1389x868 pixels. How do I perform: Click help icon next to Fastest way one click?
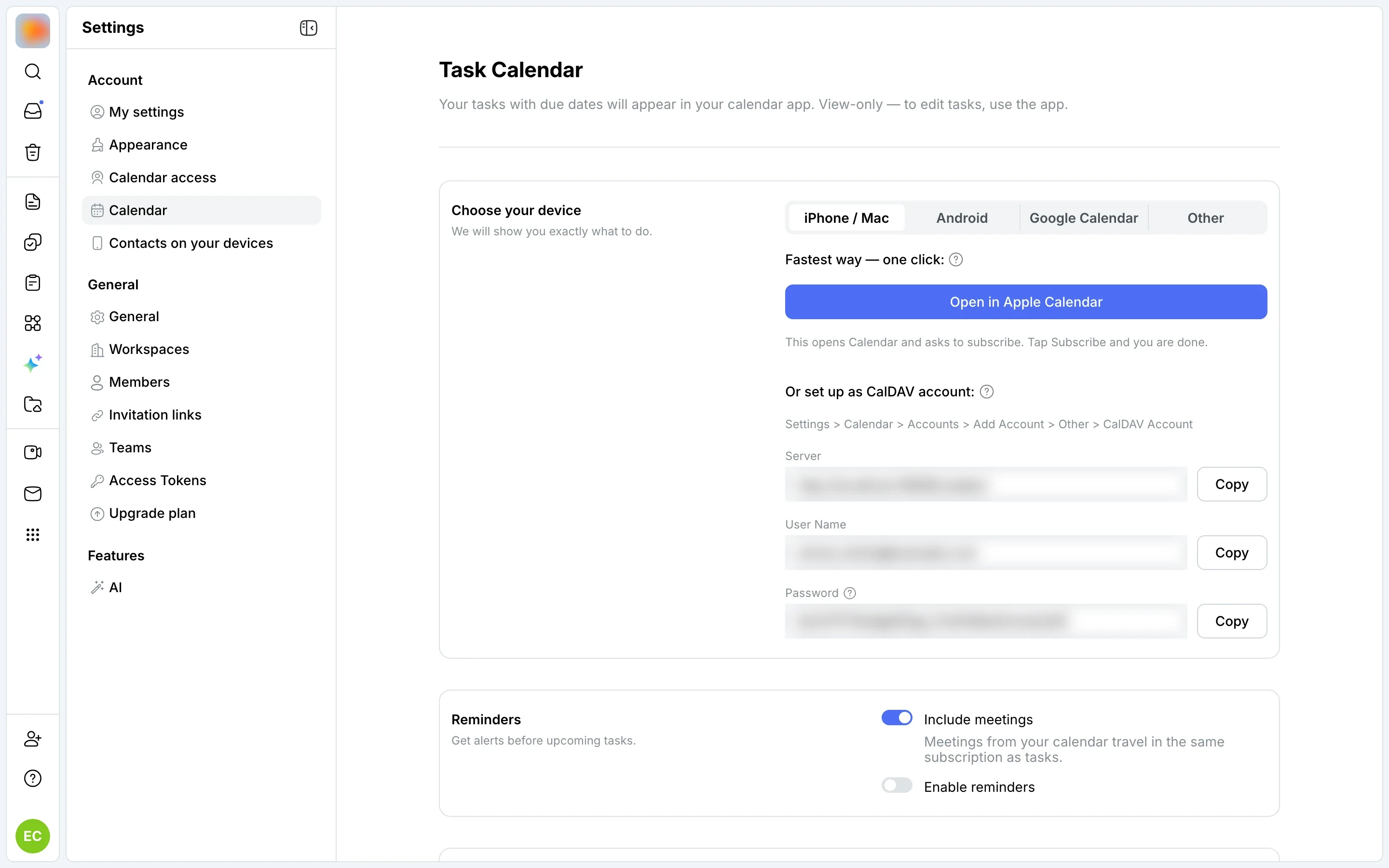tap(955, 259)
